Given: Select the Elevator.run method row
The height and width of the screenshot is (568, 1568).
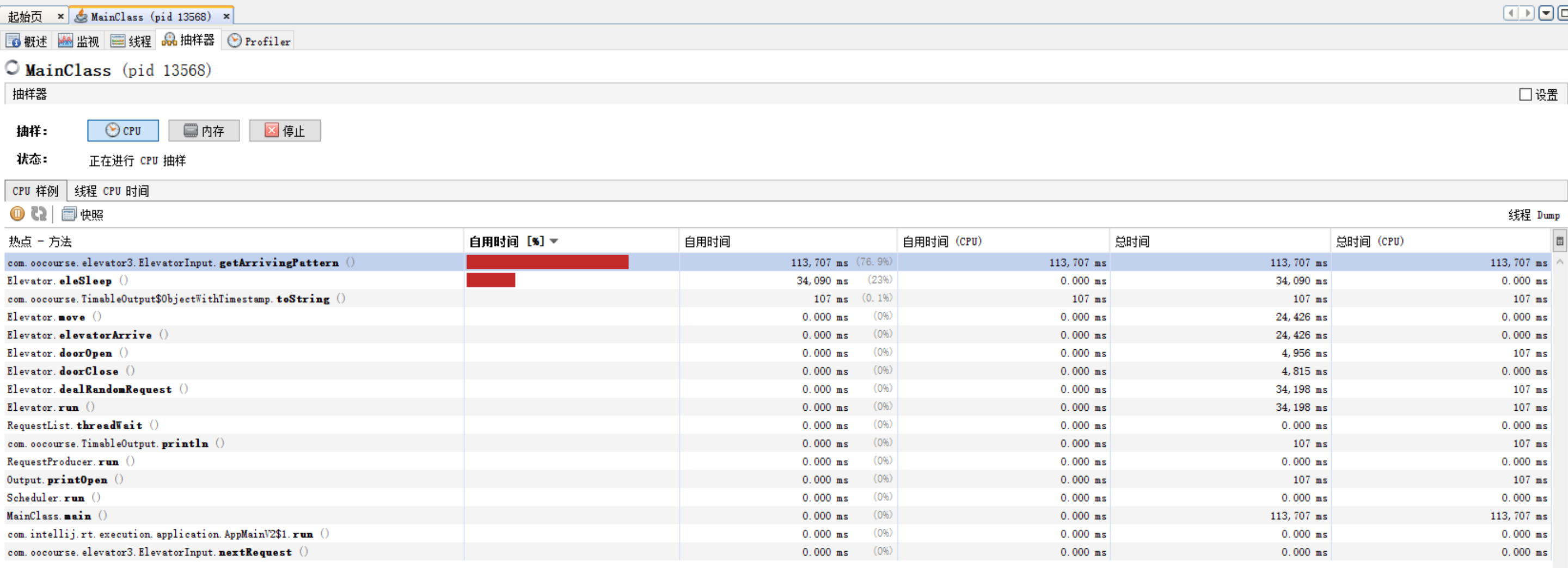Looking at the screenshot, I should click(778, 408).
